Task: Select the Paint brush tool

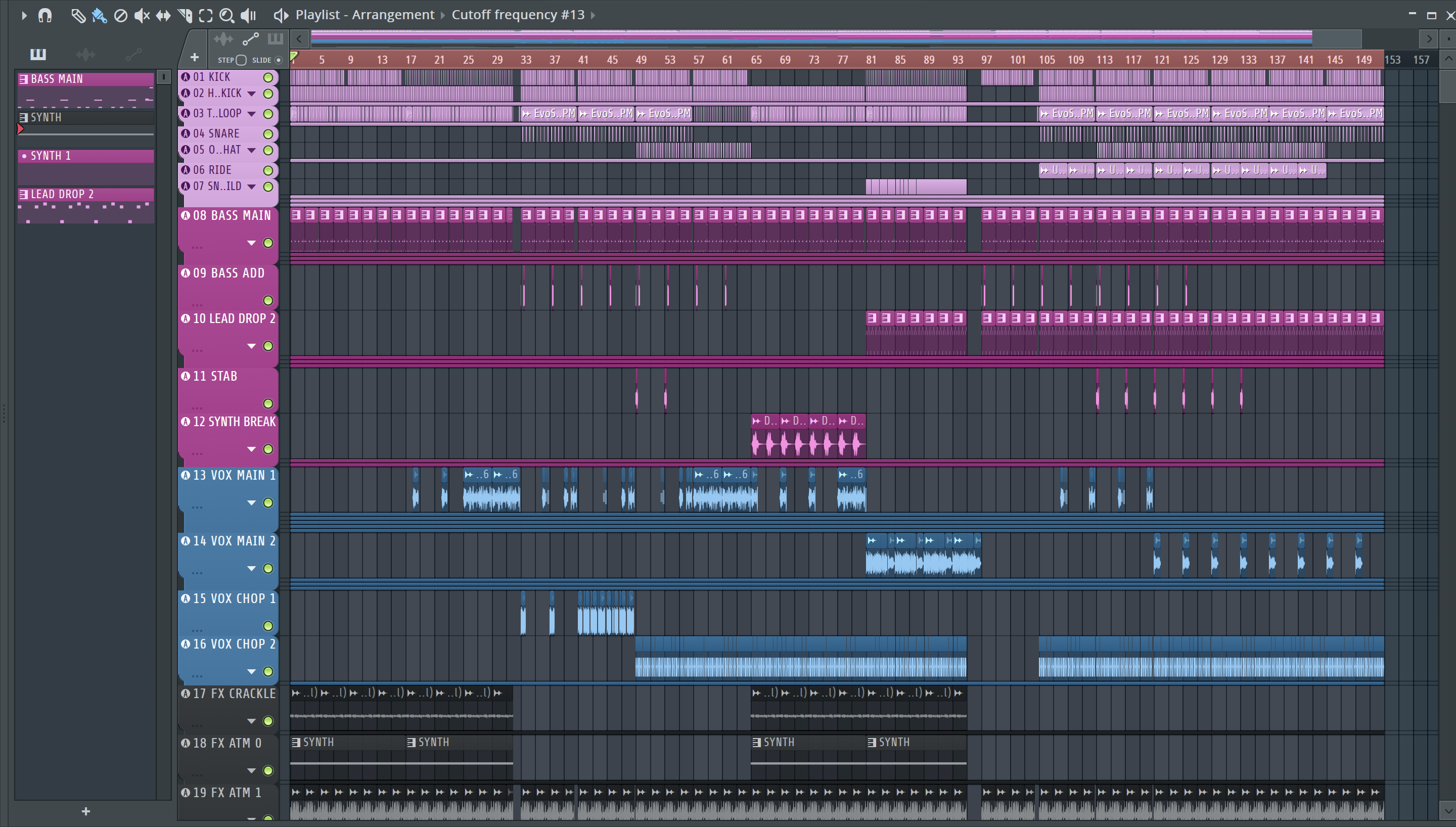Action: click(x=100, y=15)
